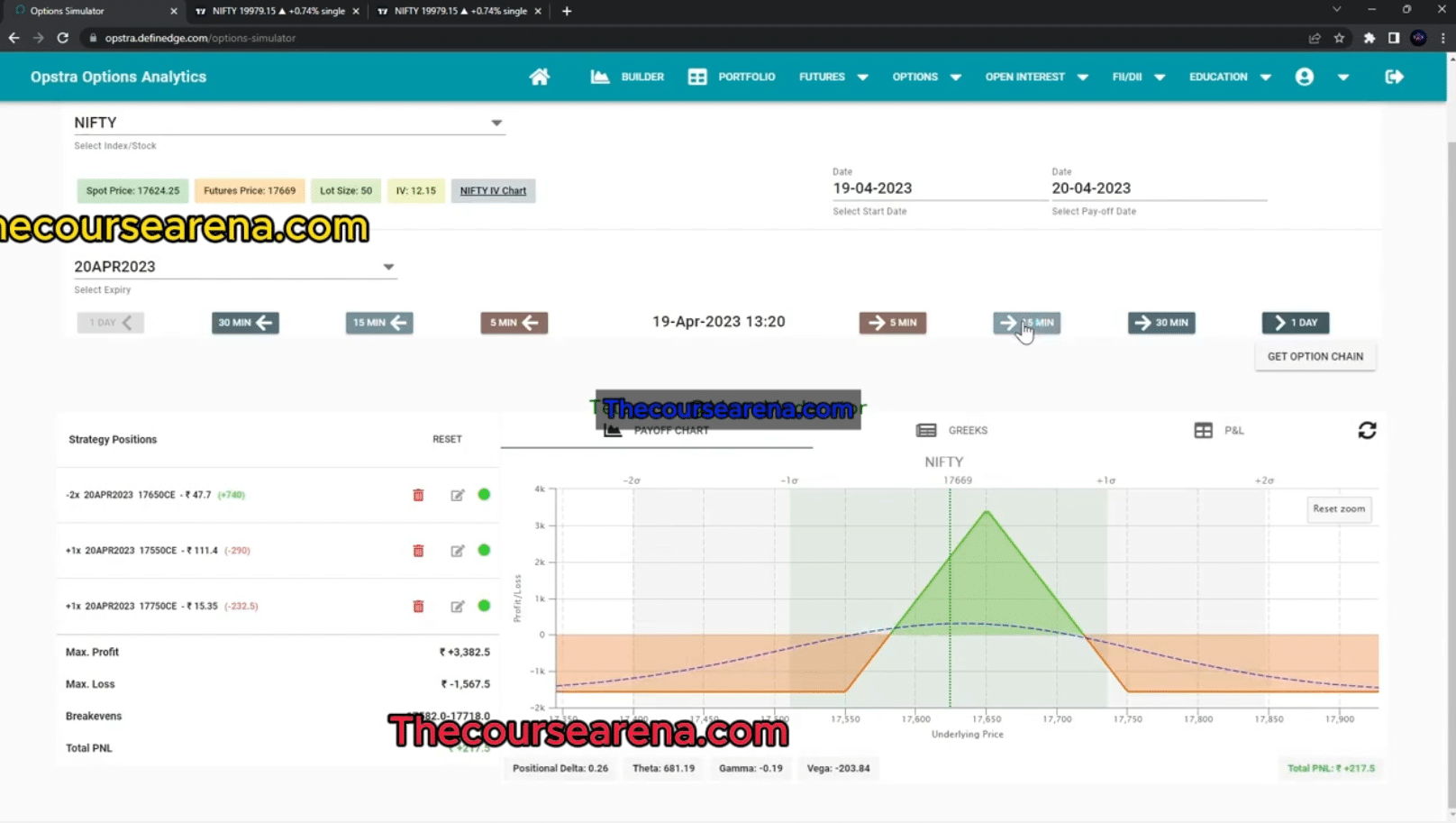1456x823 pixels.
Task: Refresh the payoff chart
Action: click(x=1367, y=431)
